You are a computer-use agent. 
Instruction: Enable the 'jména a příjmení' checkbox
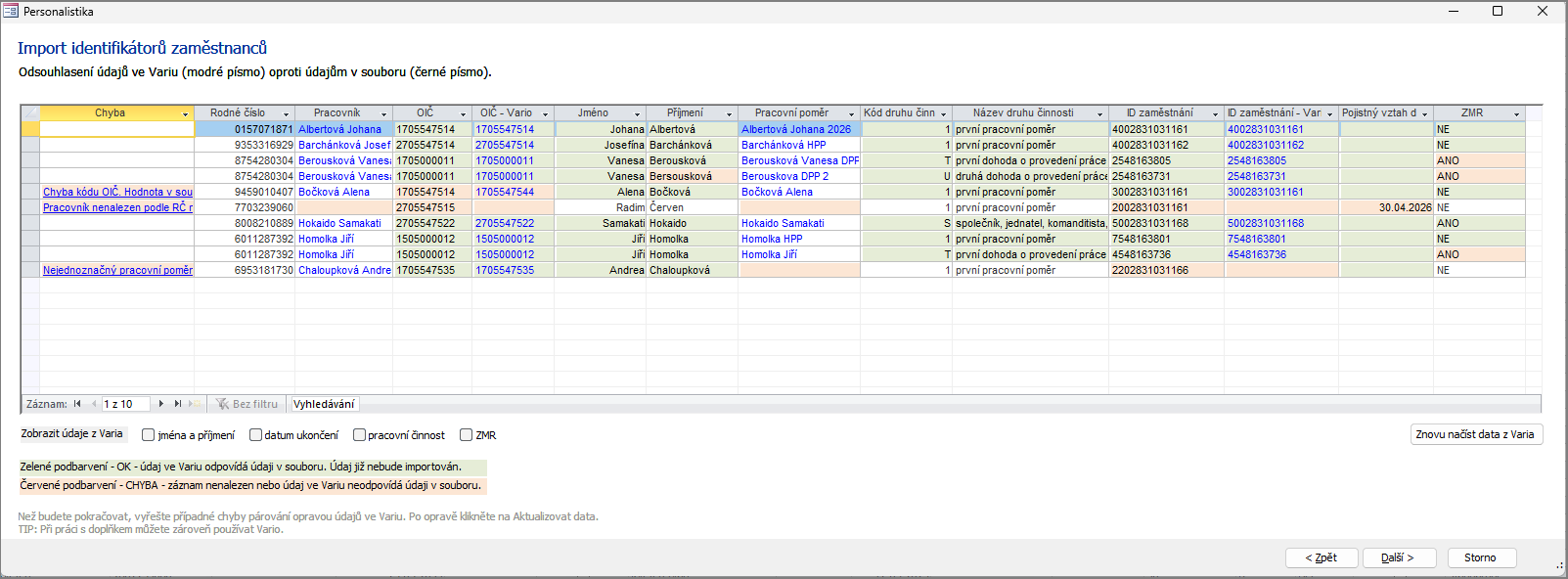149,435
